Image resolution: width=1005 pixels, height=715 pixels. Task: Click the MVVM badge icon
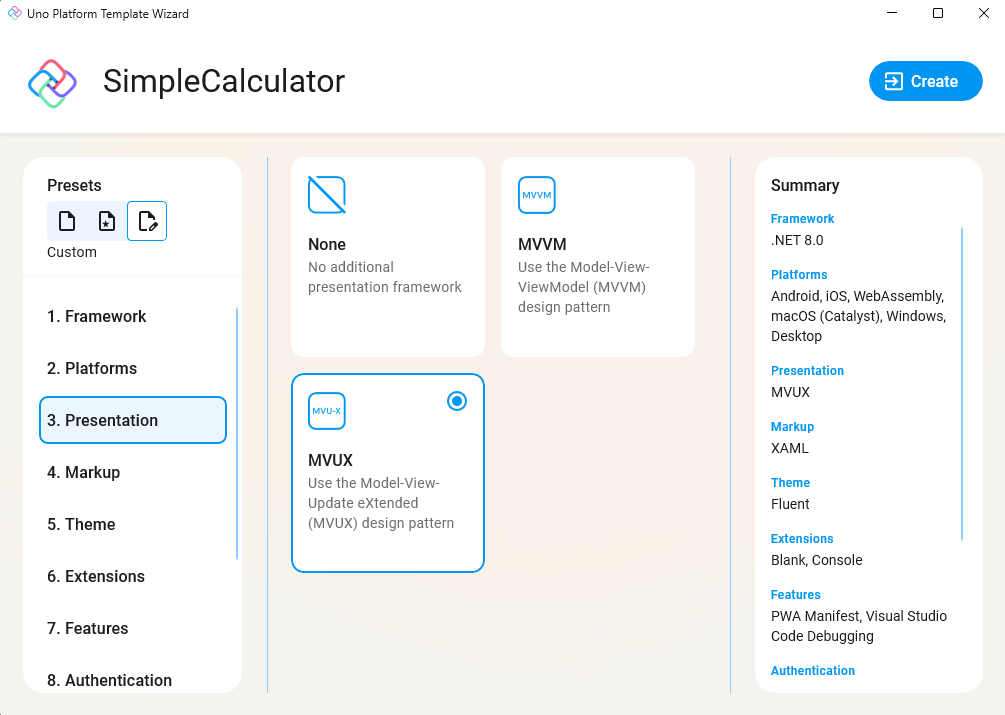[x=536, y=194]
